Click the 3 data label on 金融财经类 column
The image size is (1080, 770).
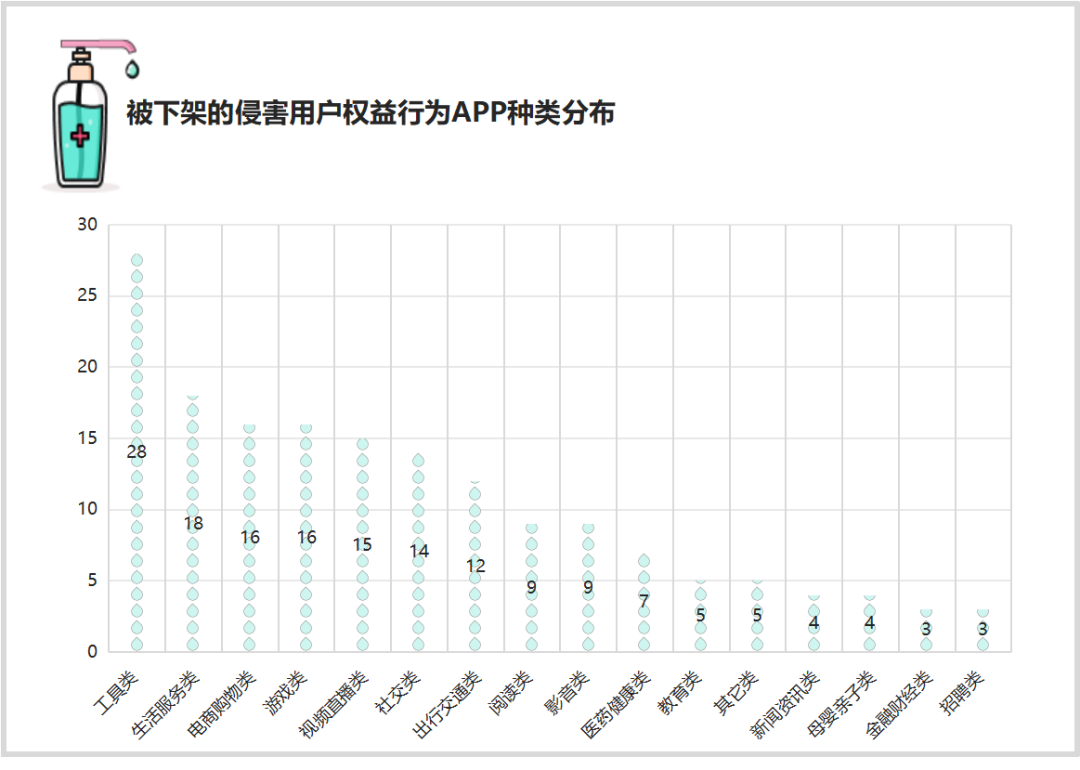[x=926, y=629]
